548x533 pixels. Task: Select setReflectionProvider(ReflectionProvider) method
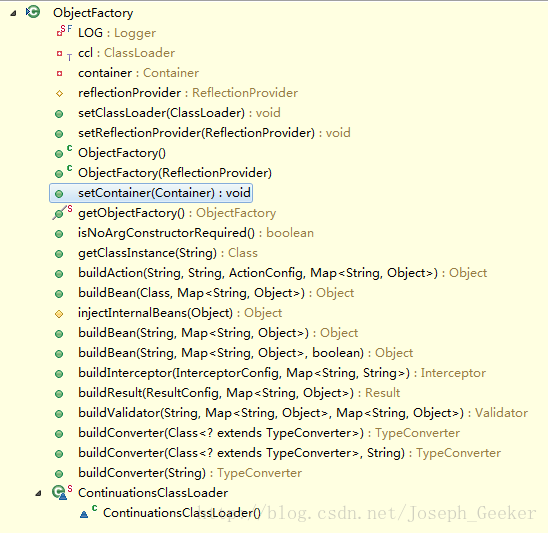[x=214, y=133]
